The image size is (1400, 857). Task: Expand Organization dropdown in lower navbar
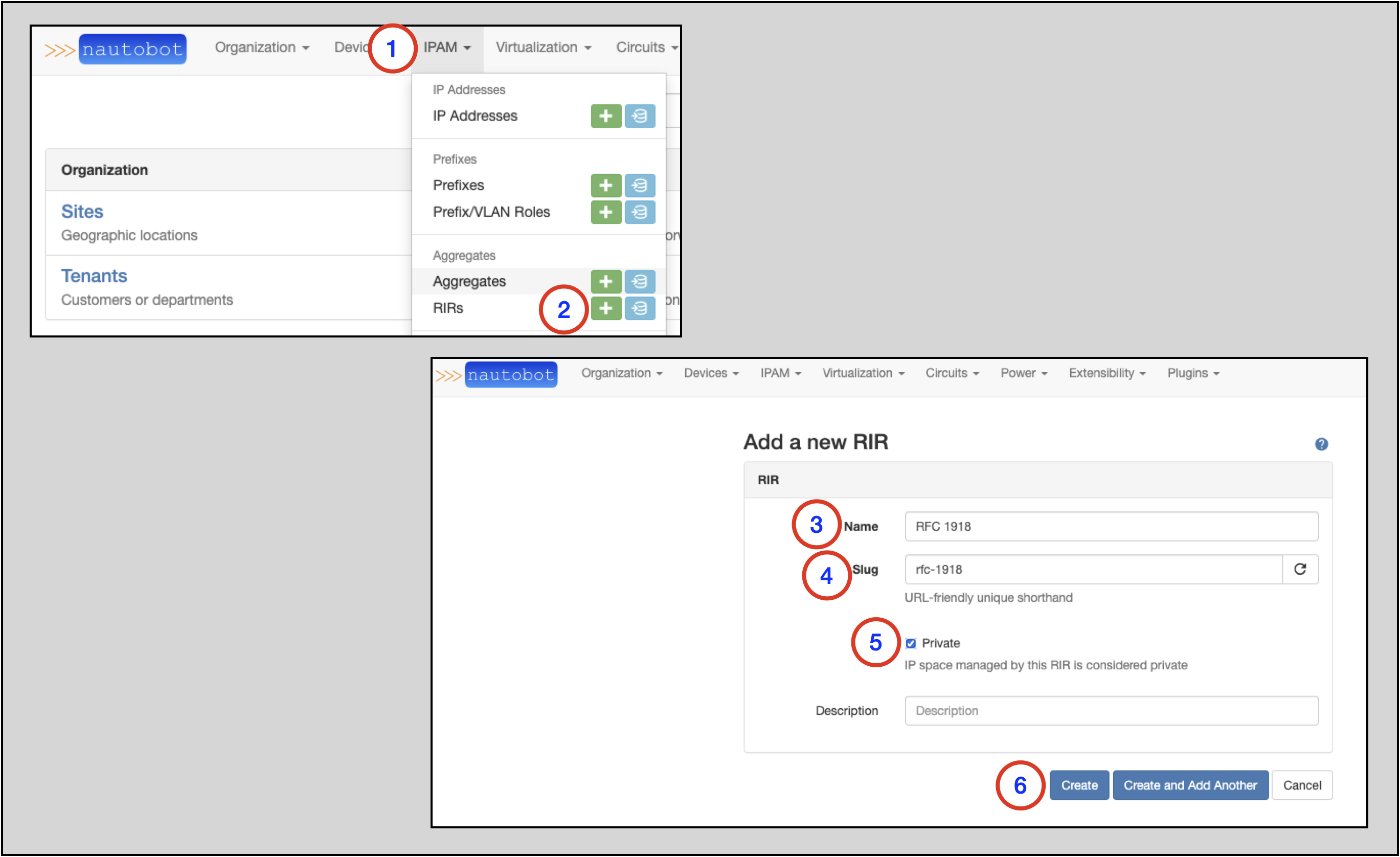(622, 373)
